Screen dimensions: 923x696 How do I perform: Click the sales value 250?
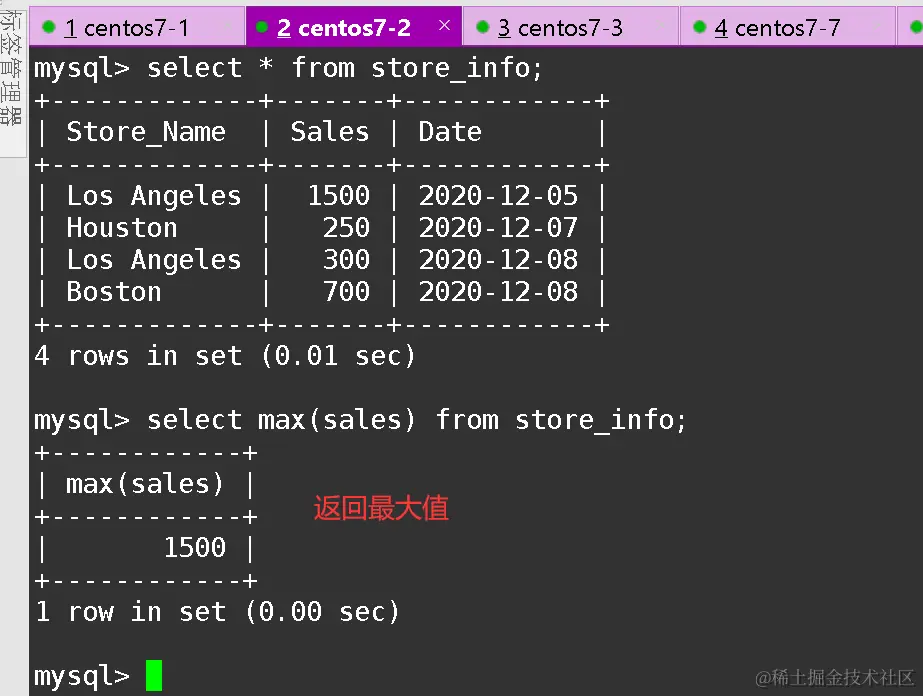346,228
